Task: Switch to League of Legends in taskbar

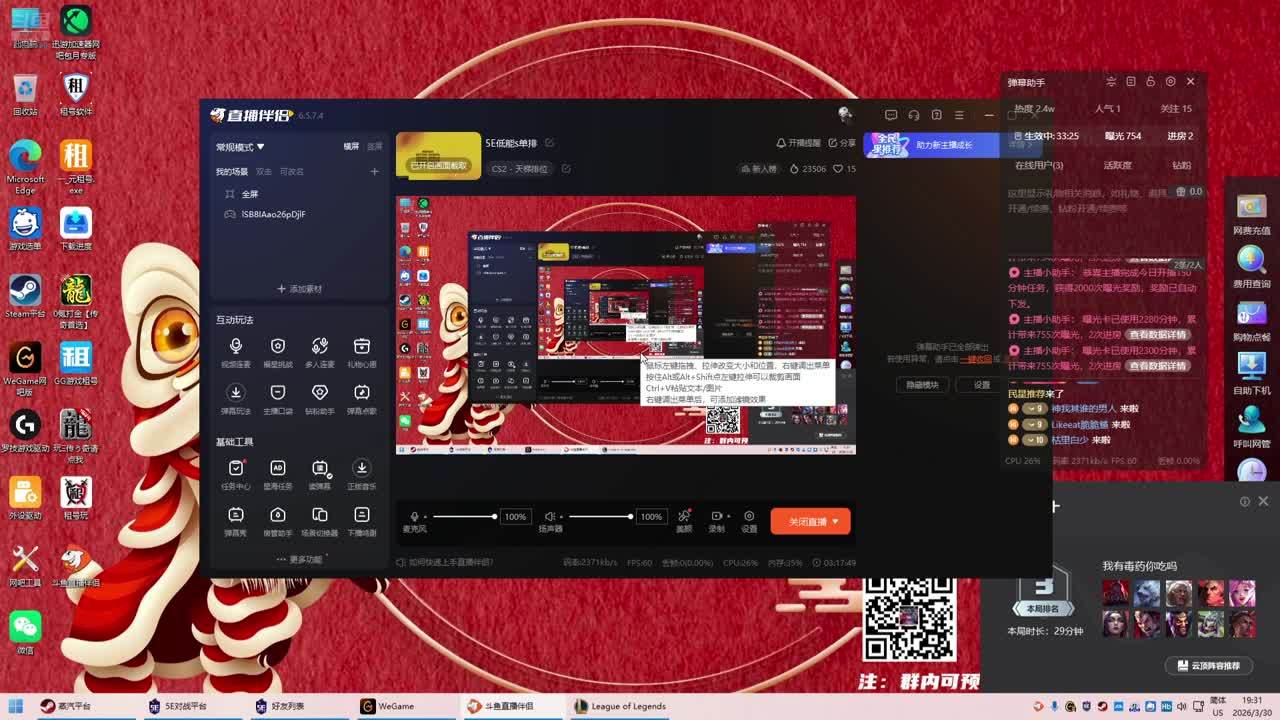Action: click(620, 706)
